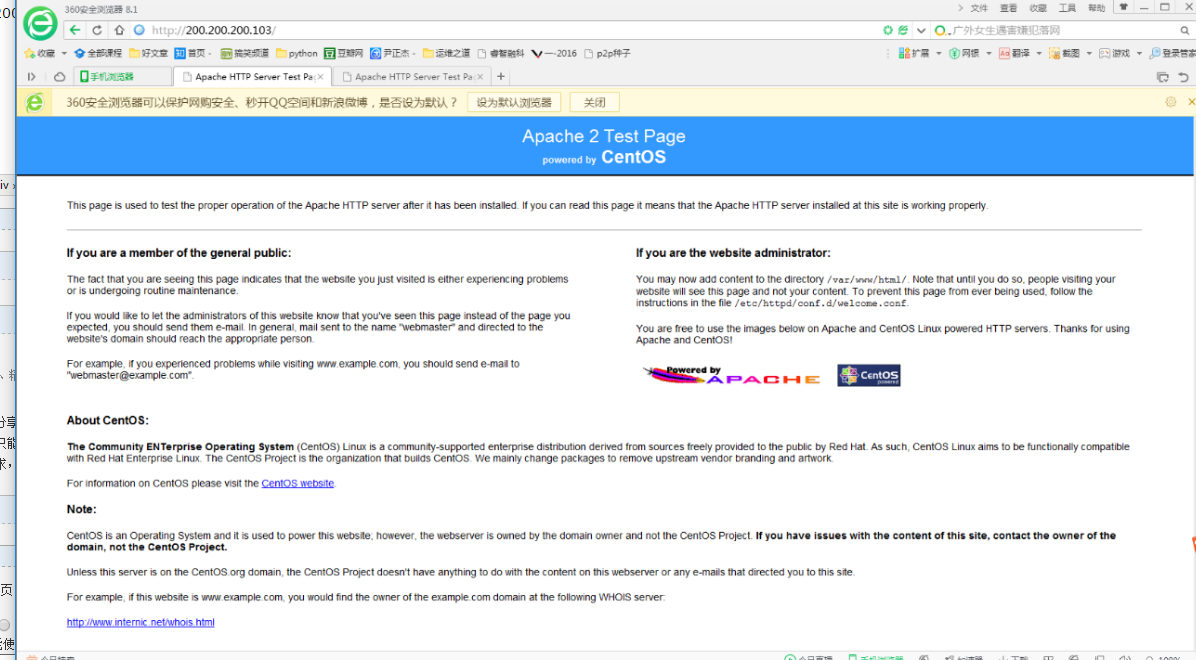1196x660 pixels.
Task: Click the "About CentOS:" heading
Action: (x=108, y=420)
